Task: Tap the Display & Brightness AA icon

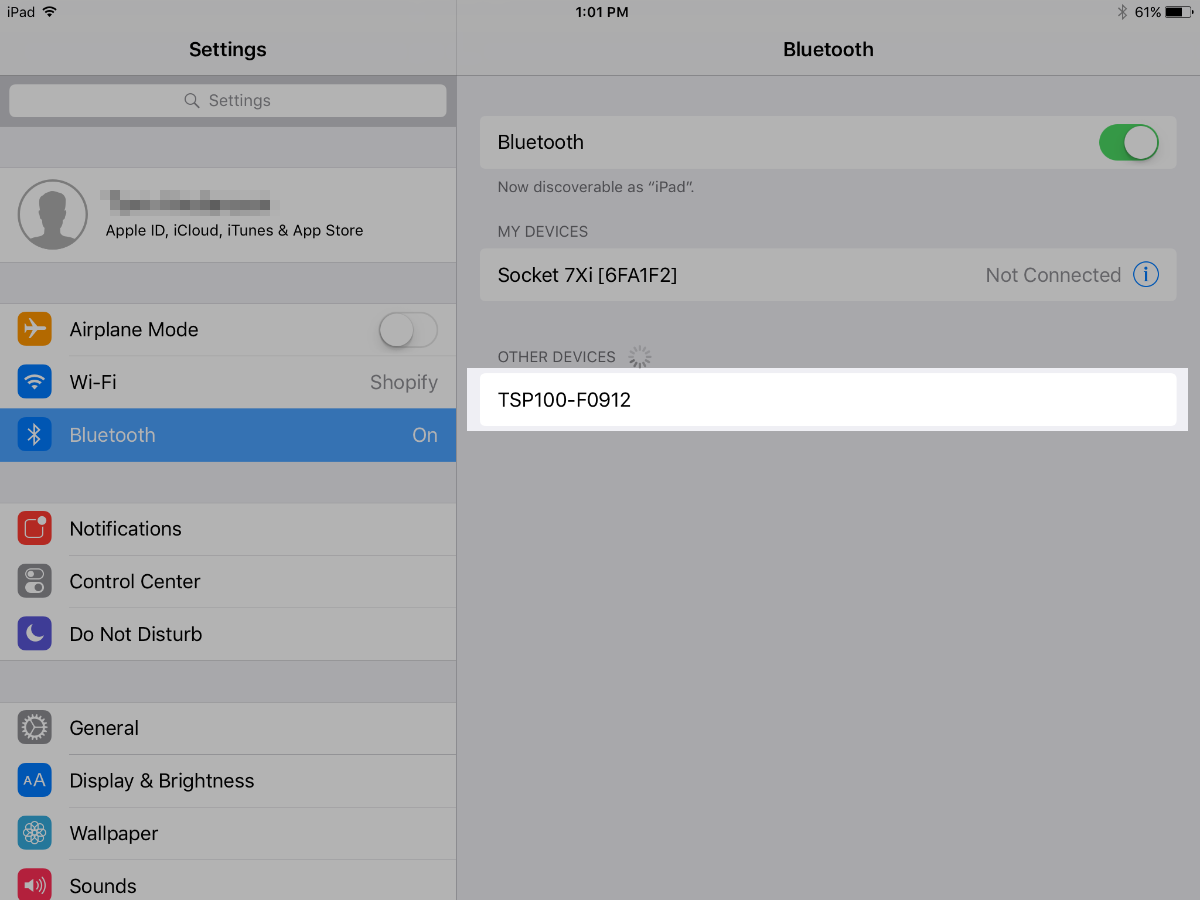Action: (34, 780)
